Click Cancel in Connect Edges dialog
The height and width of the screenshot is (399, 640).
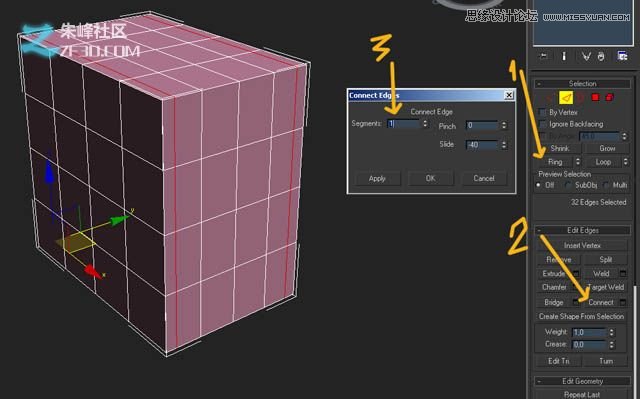(x=484, y=178)
